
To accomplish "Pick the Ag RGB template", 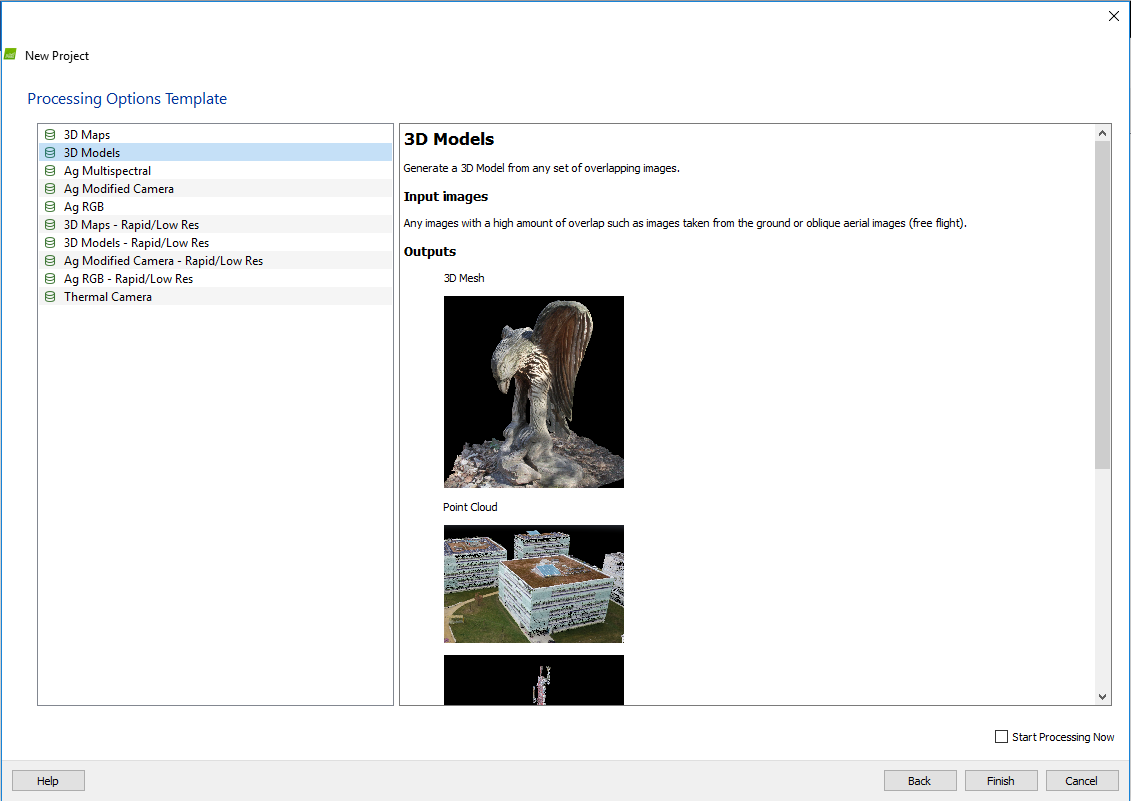I will coord(215,206).
